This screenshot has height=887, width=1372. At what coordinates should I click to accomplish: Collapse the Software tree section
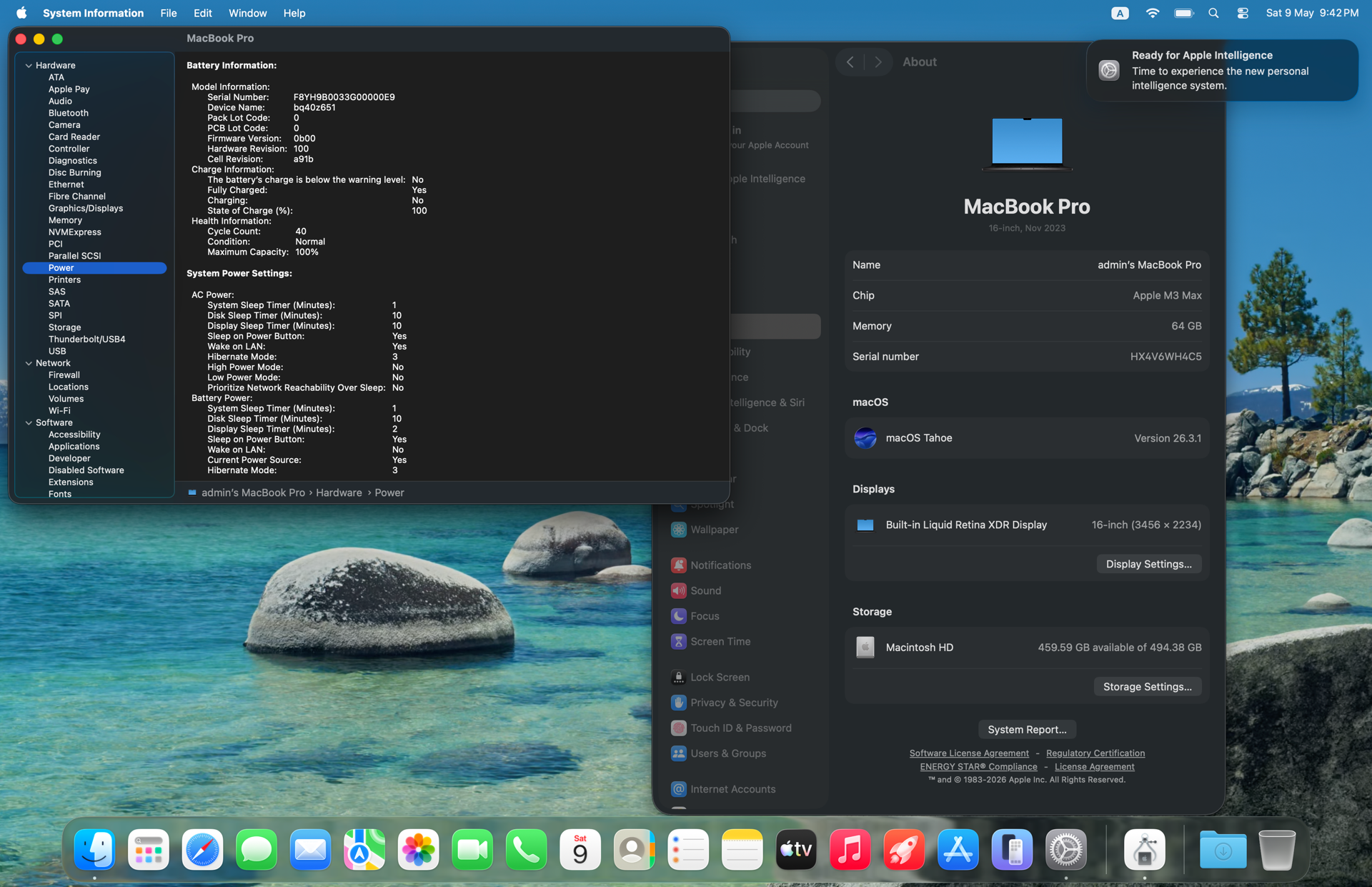click(x=29, y=422)
